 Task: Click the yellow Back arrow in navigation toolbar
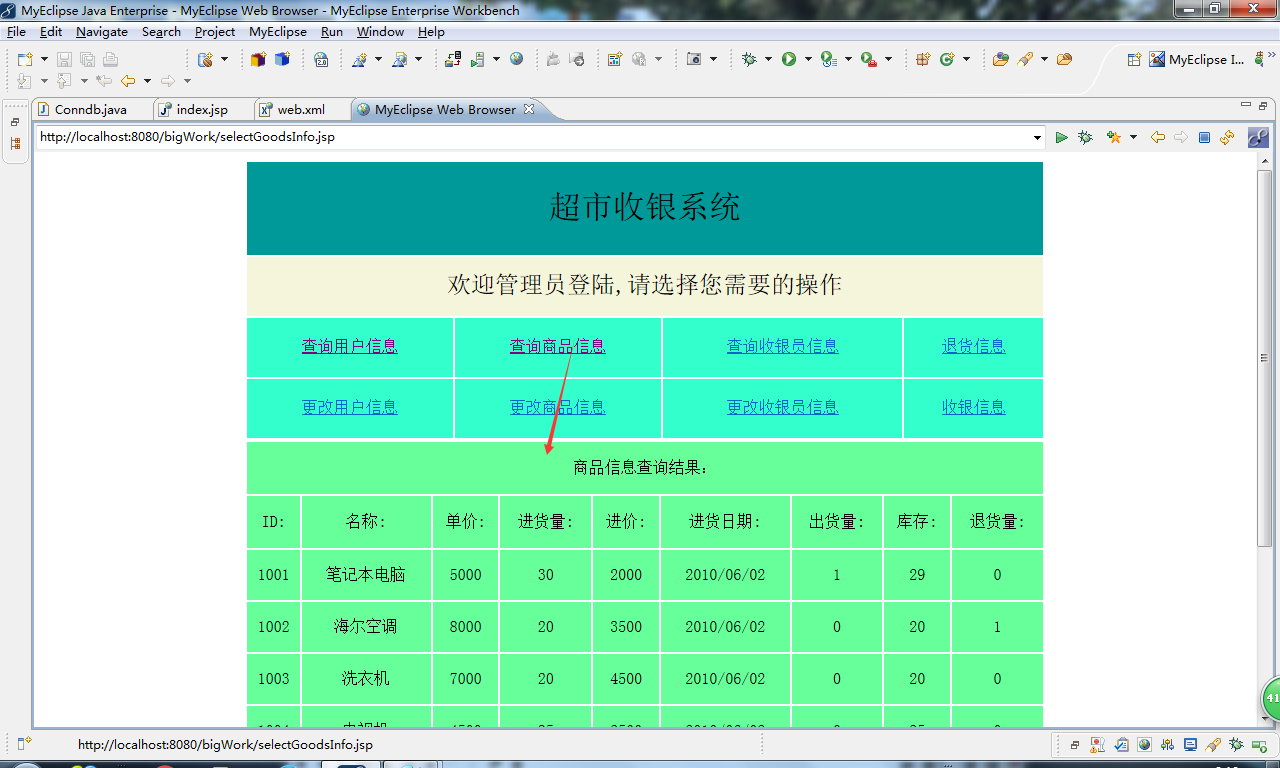pyautogui.click(x=128, y=81)
